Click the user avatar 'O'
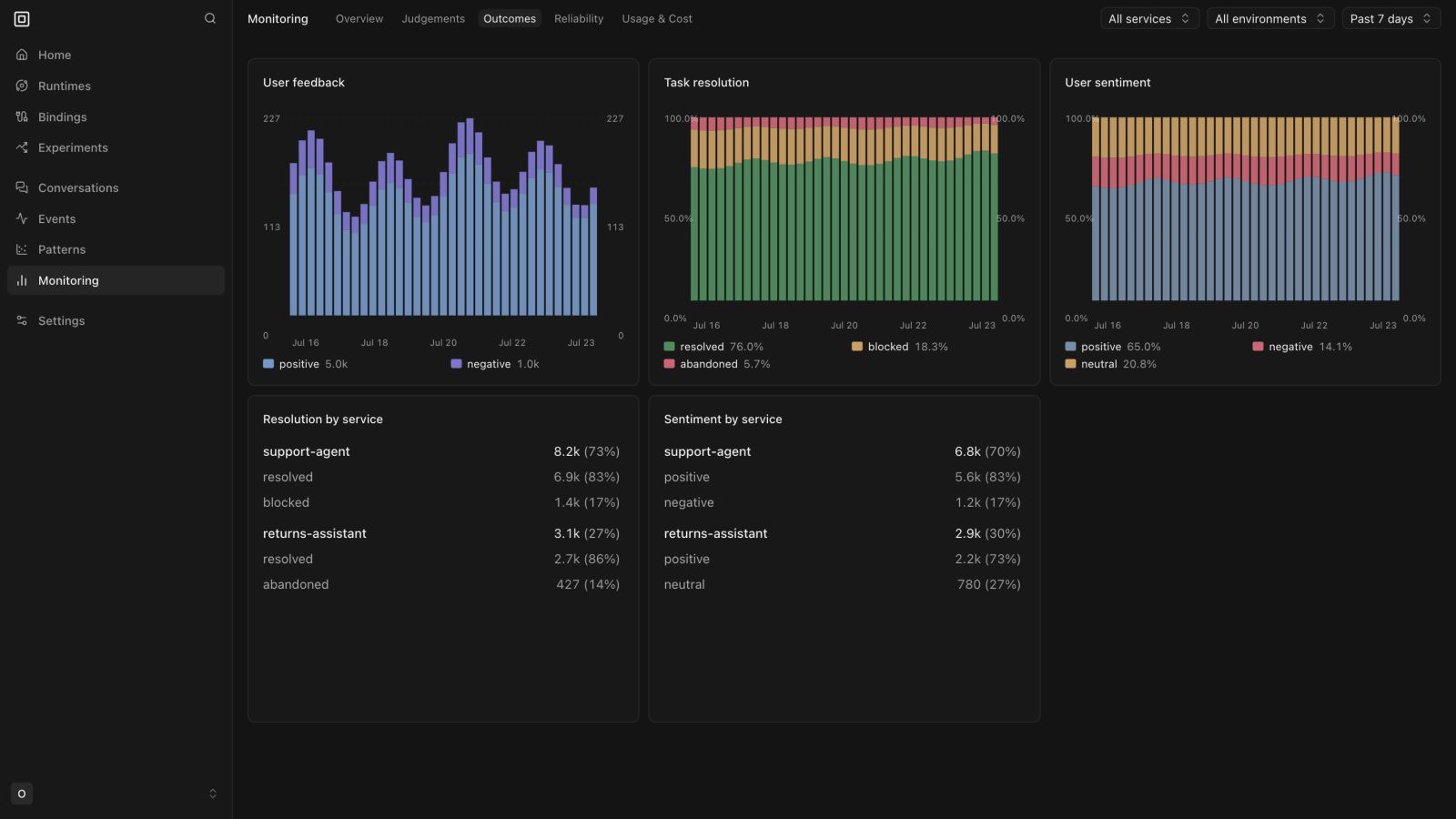1456x819 pixels. [22, 794]
